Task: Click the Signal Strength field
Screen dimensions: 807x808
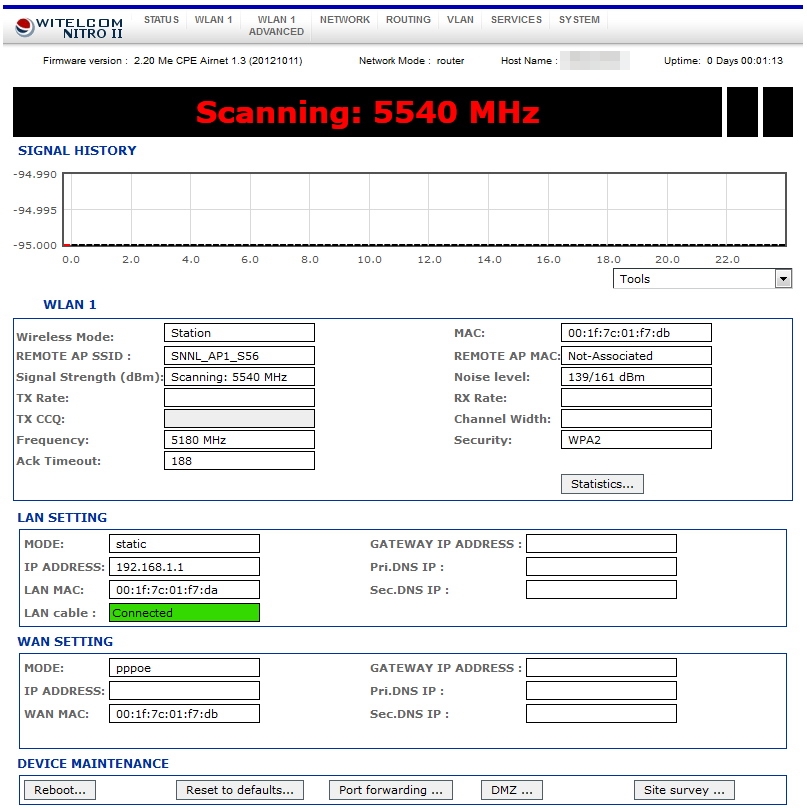Action: [239, 377]
